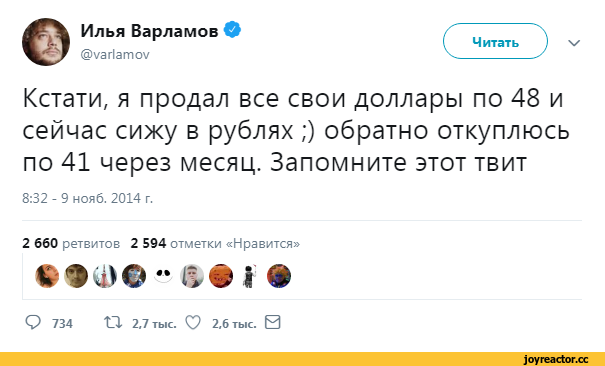Click the 2,7 тыс. retweet count
Image resolution: width=605 pixels, height=366 pixels.
[154, 323]
